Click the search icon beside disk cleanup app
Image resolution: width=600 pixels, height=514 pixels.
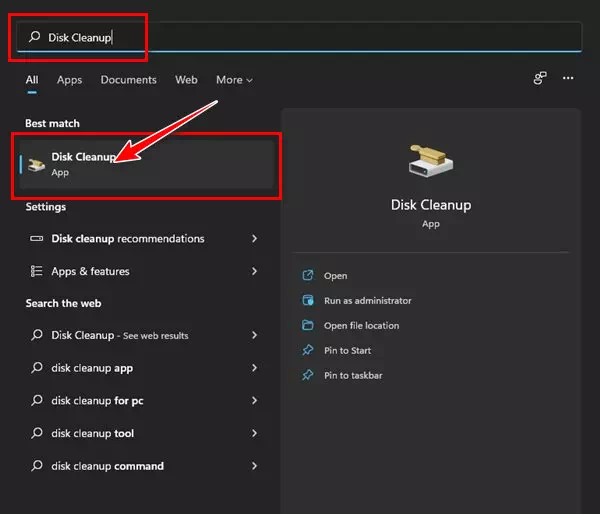pos(37,367)
